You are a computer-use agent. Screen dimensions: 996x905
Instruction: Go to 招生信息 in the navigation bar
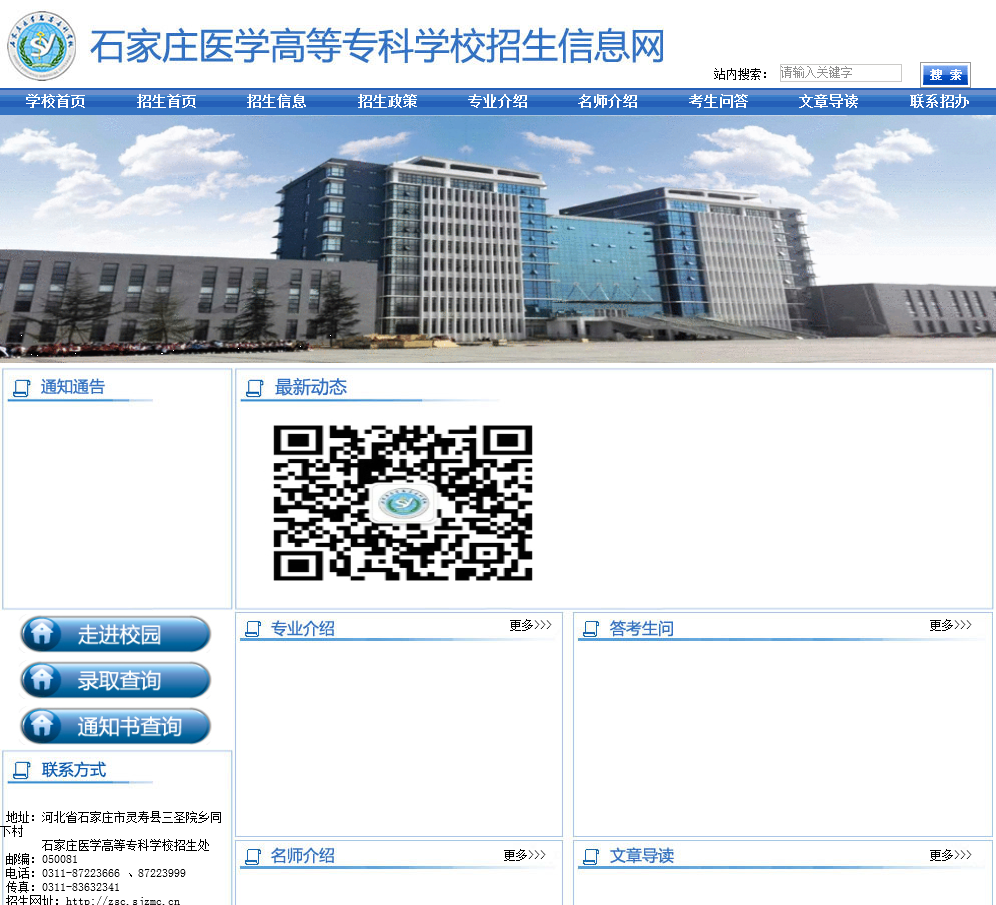276,102
